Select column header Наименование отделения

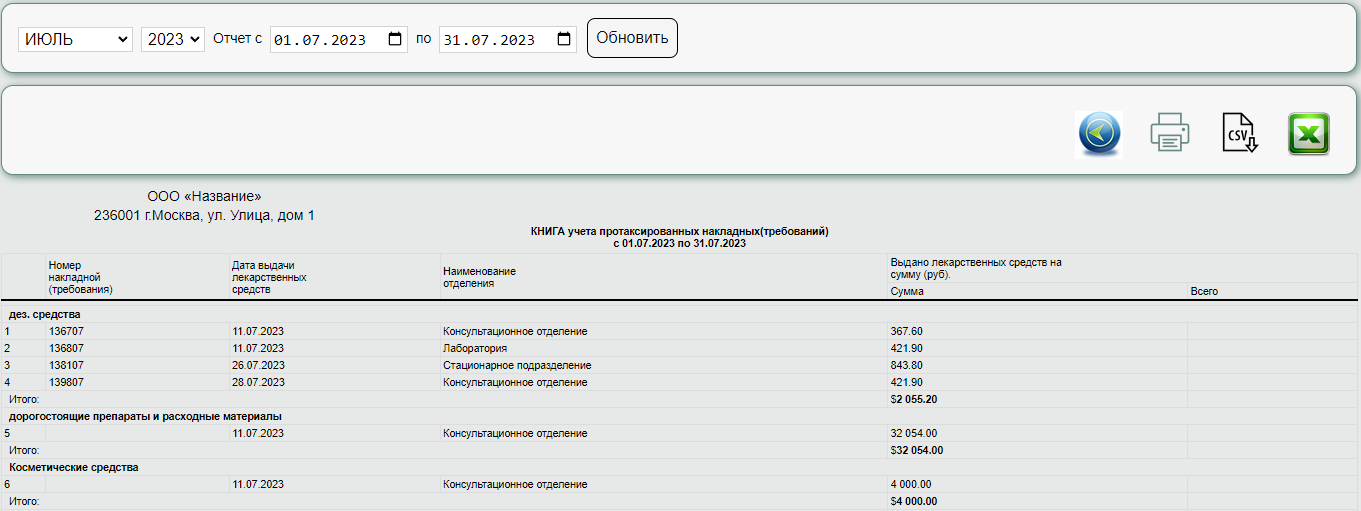pyautogui.click(x=479, y=277)
